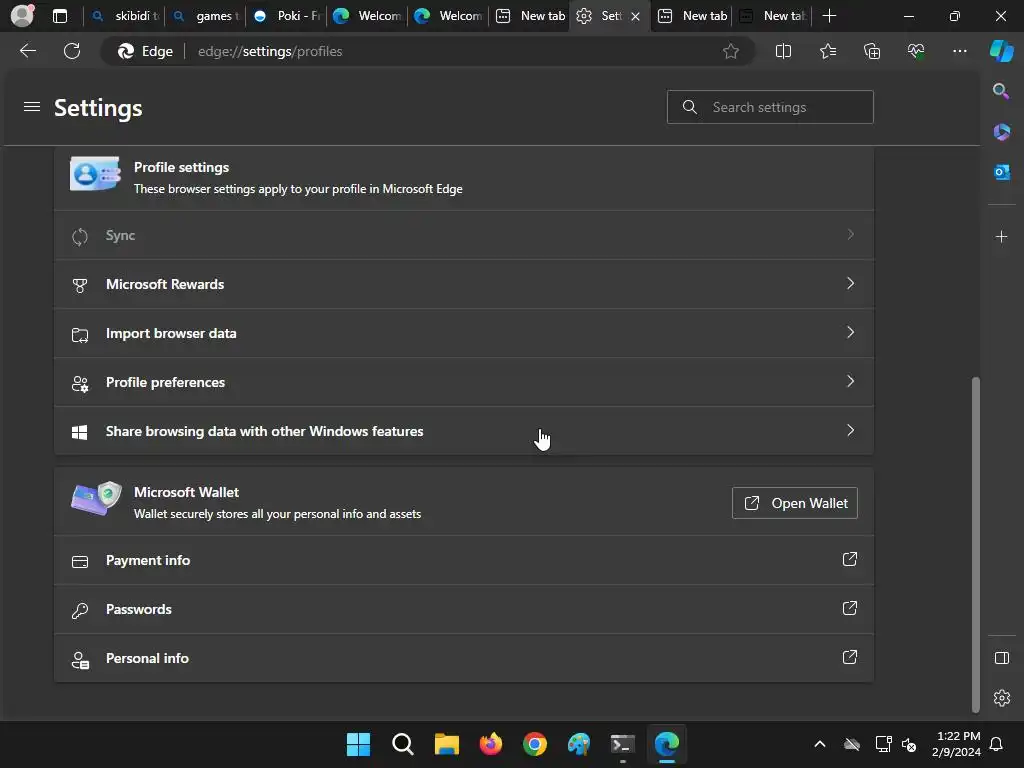
Task: Open the profile avatar menu
Action: (x=22, y=16)
